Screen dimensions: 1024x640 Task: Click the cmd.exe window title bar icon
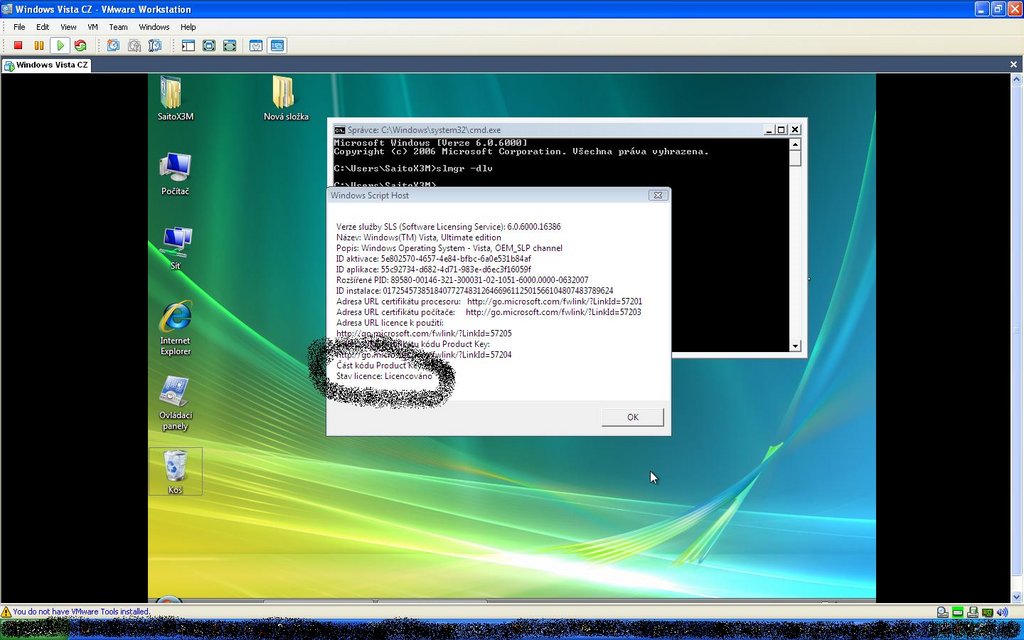coord(339,130)
